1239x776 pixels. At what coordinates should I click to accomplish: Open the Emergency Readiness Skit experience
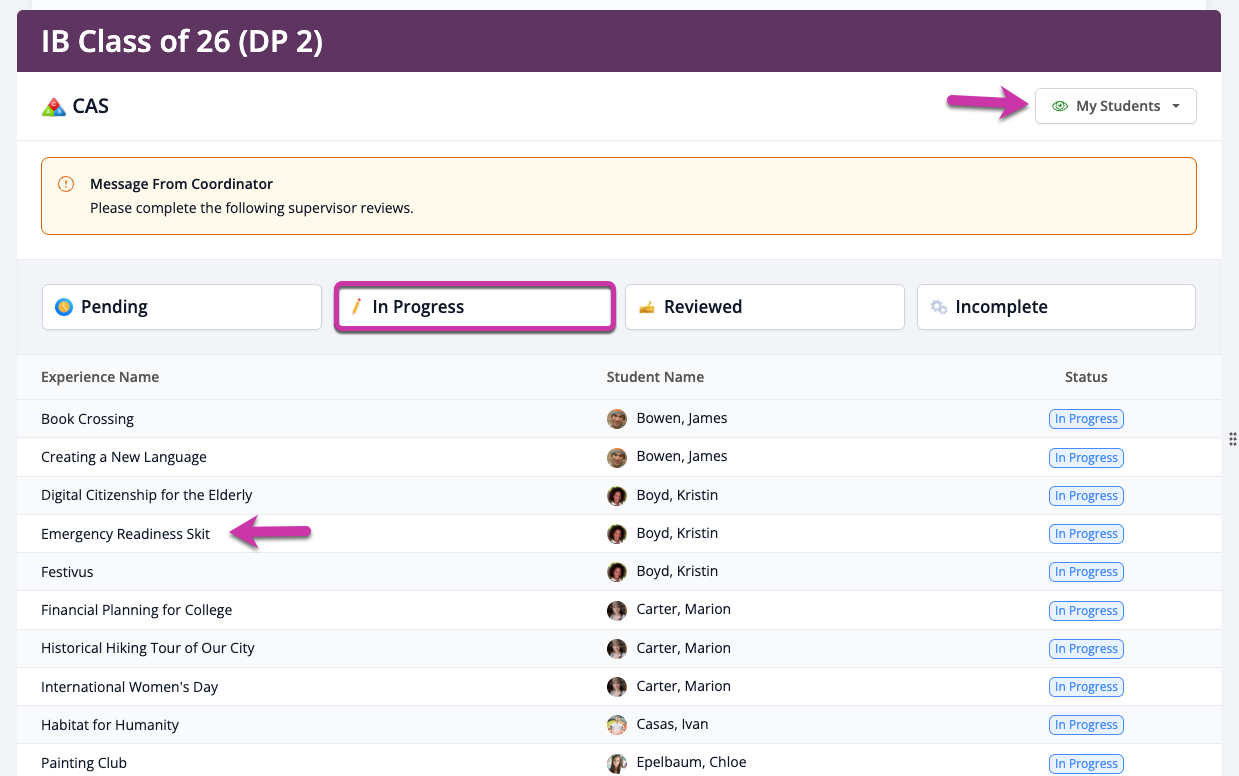[126, 534]
